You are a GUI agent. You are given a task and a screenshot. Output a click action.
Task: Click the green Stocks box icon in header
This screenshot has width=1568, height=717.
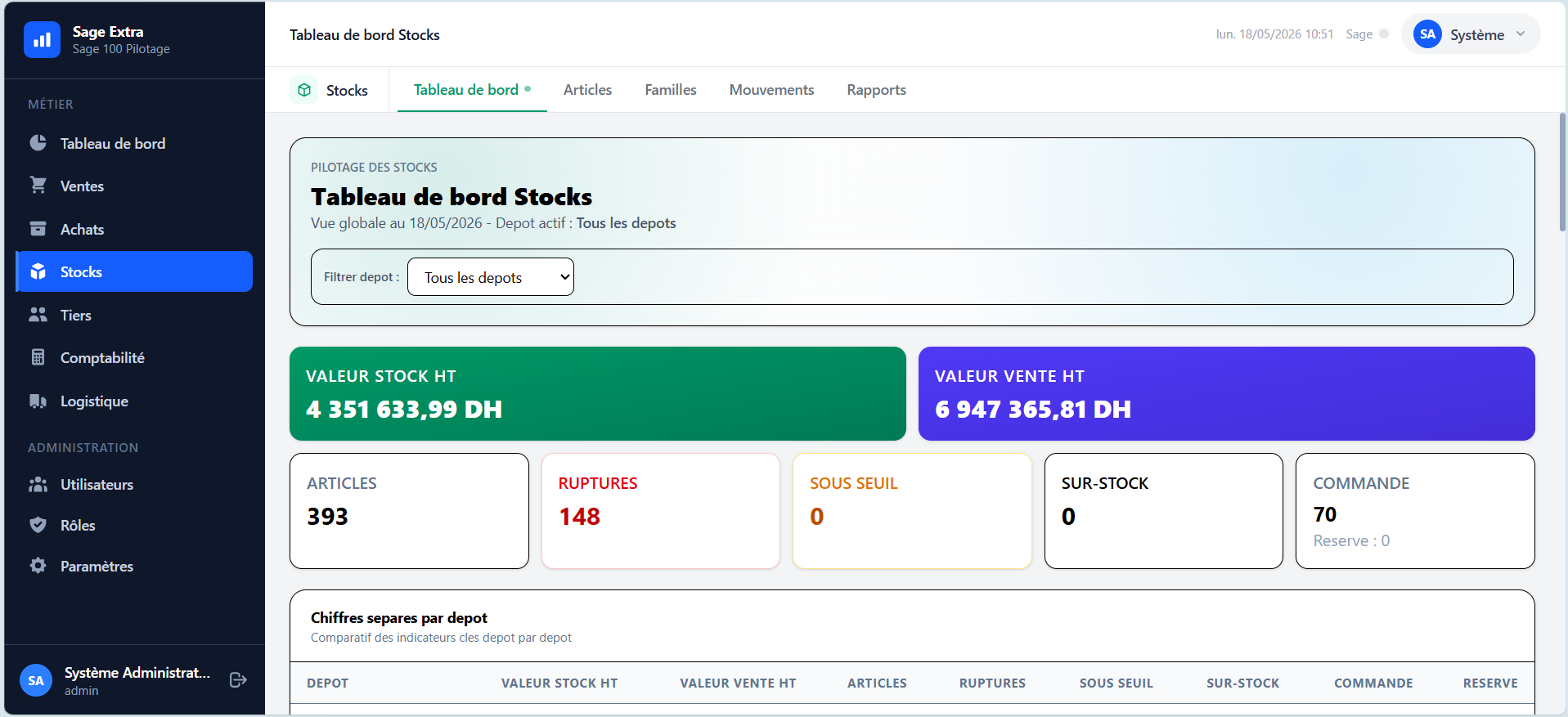pos(304,90)
